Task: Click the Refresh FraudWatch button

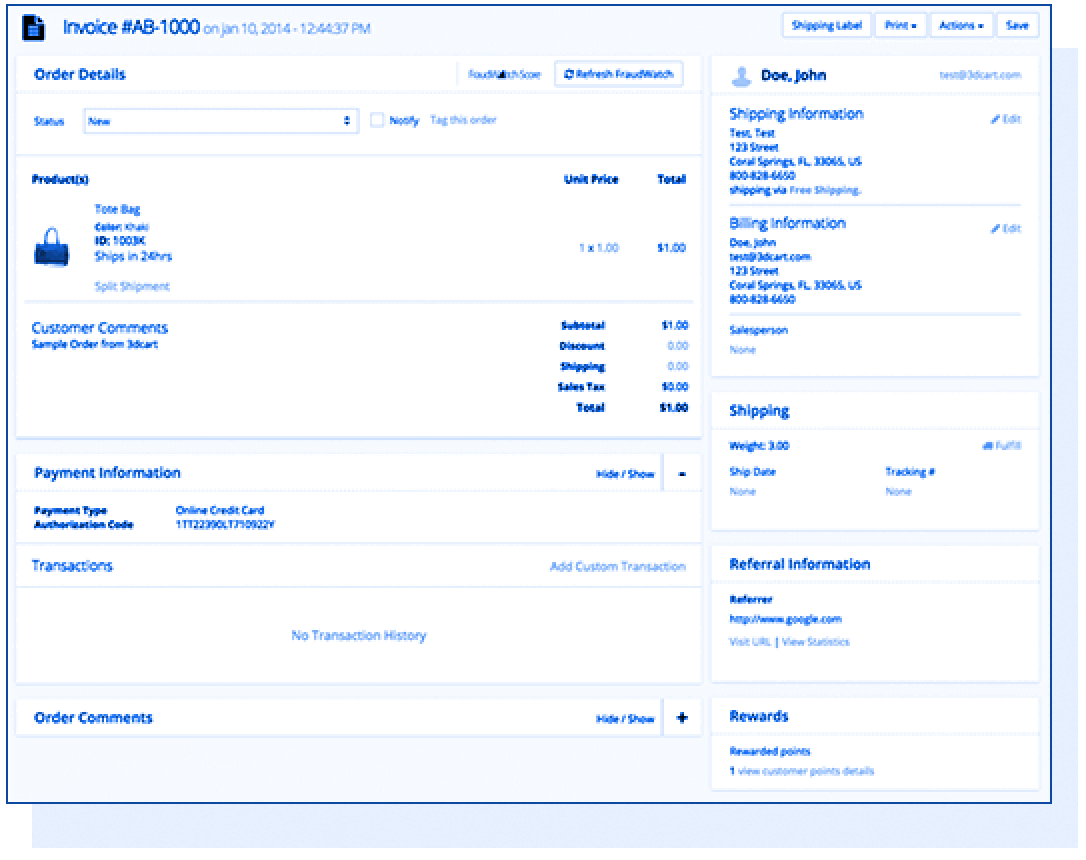Action: click(x=619, y=74)
